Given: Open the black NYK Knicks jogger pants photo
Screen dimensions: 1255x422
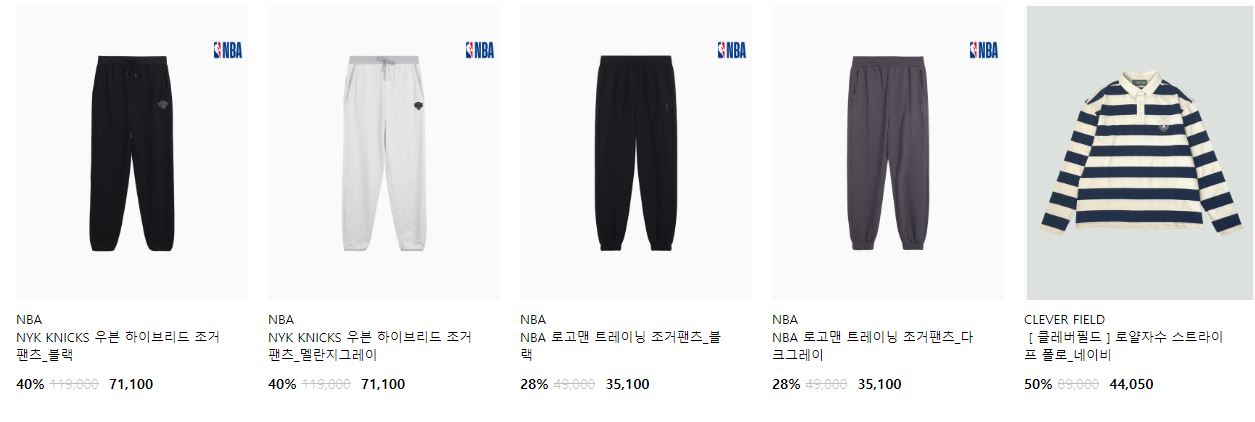Looking at the screenshot, I should pos(132,153).
